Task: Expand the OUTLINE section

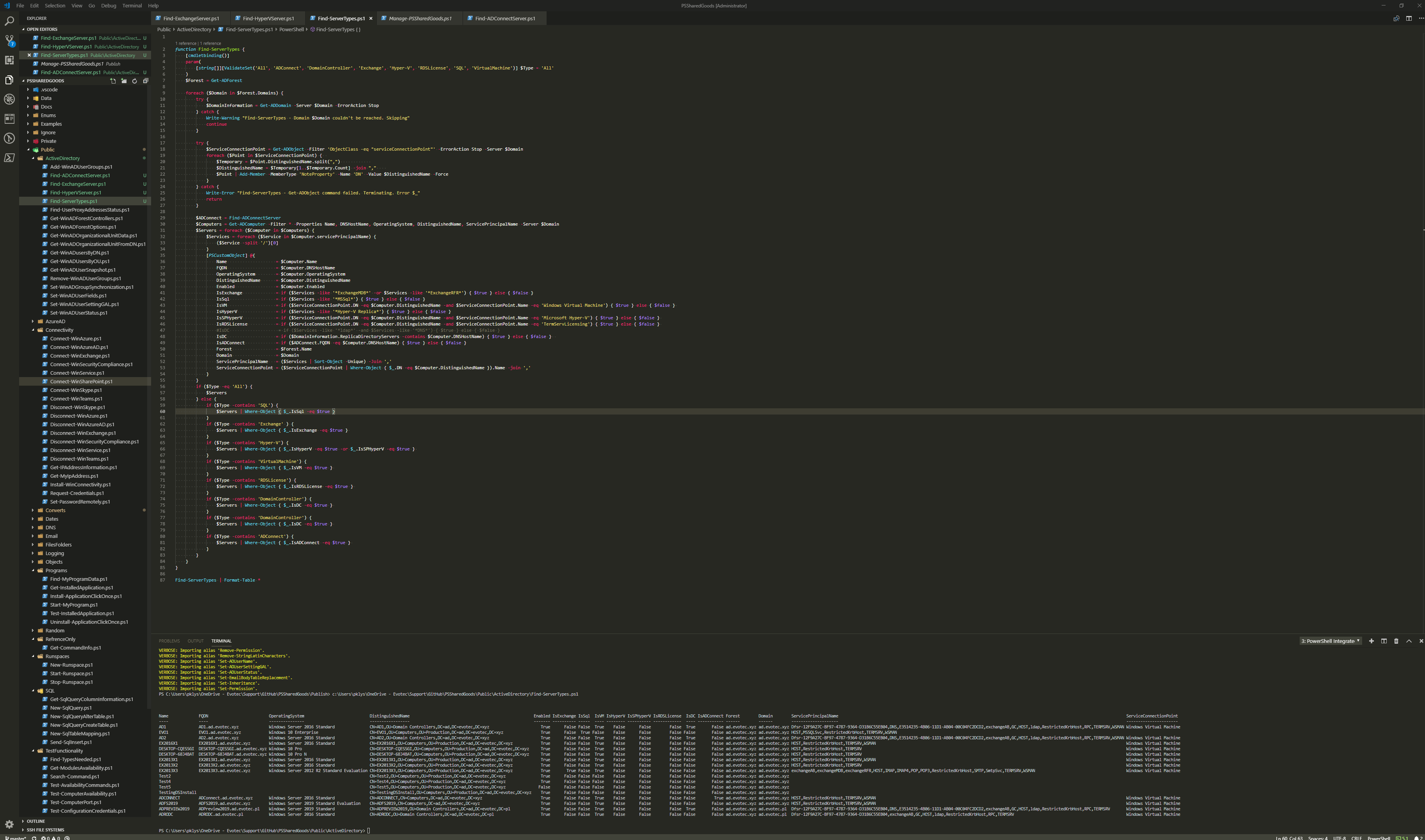Action: click(35, 821)
